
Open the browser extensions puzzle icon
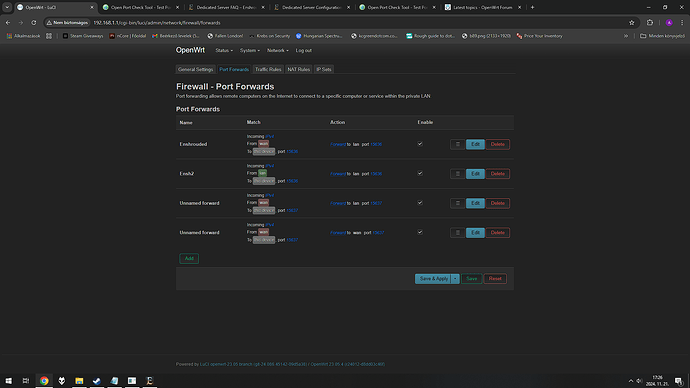[x=650, y=22]
